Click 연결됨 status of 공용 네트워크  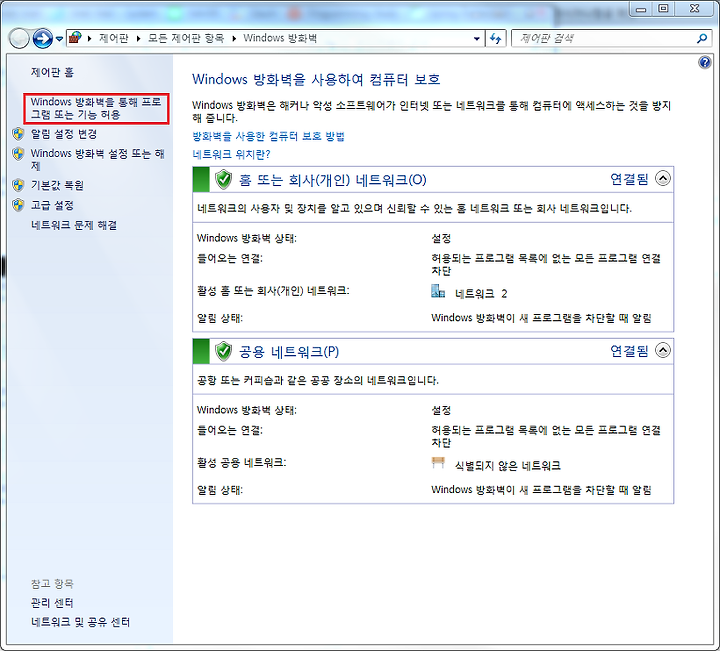(x=630, y=351)
